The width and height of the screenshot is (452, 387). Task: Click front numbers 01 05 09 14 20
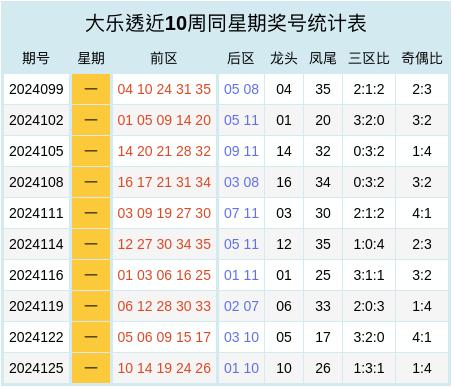[x=164, y=120]
